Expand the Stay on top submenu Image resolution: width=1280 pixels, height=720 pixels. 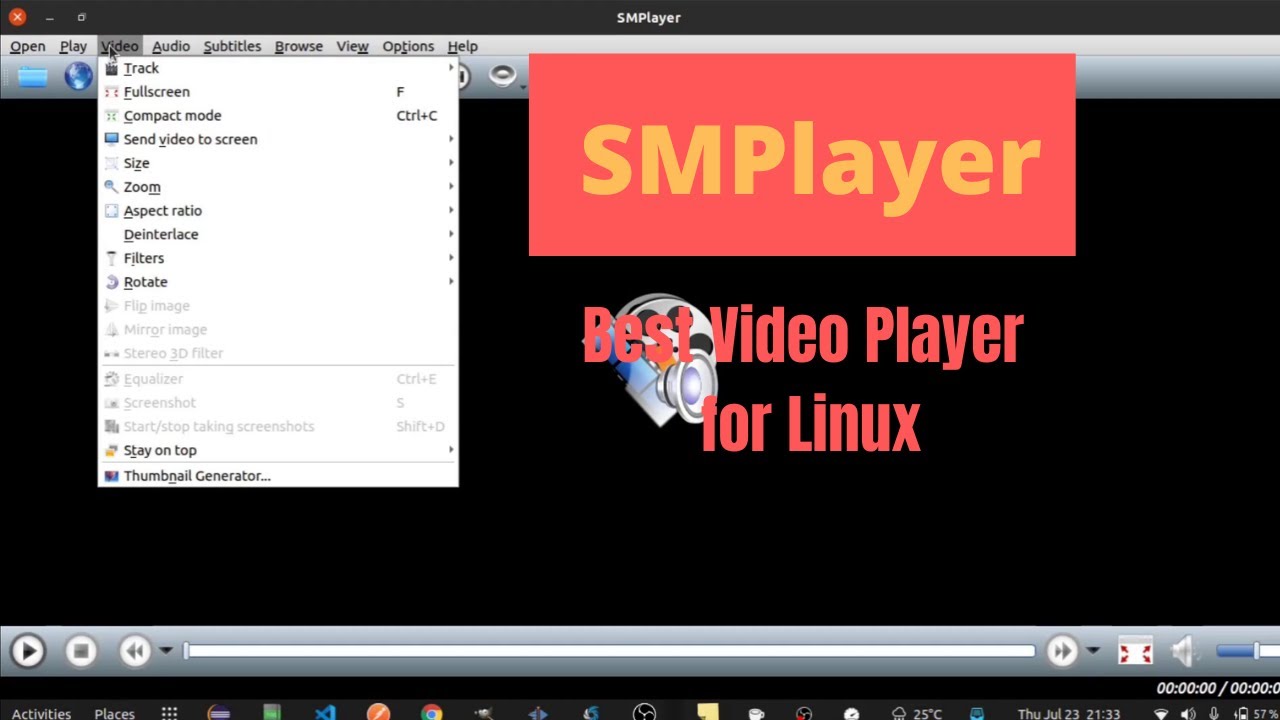[x=278, y=450]
